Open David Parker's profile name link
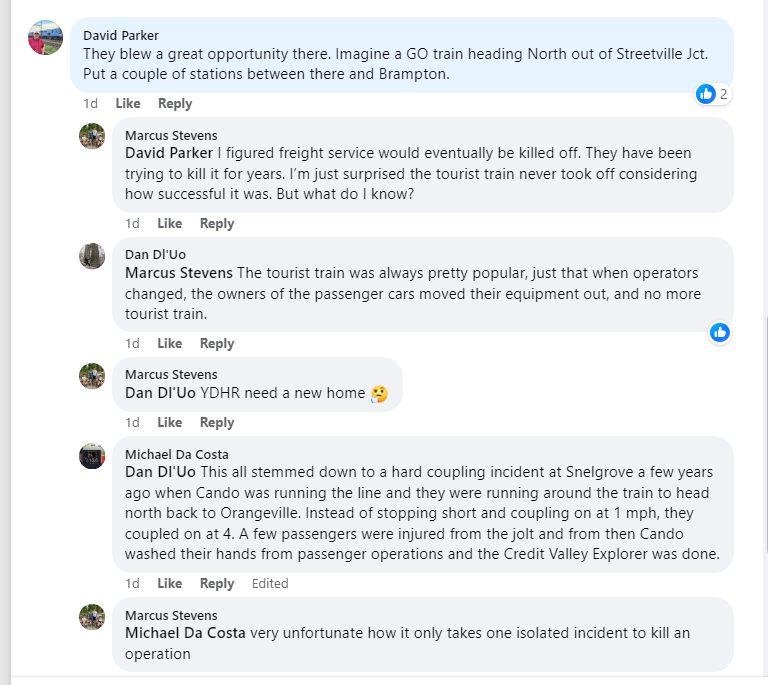 pyautogui.click(x=121, y=35)
